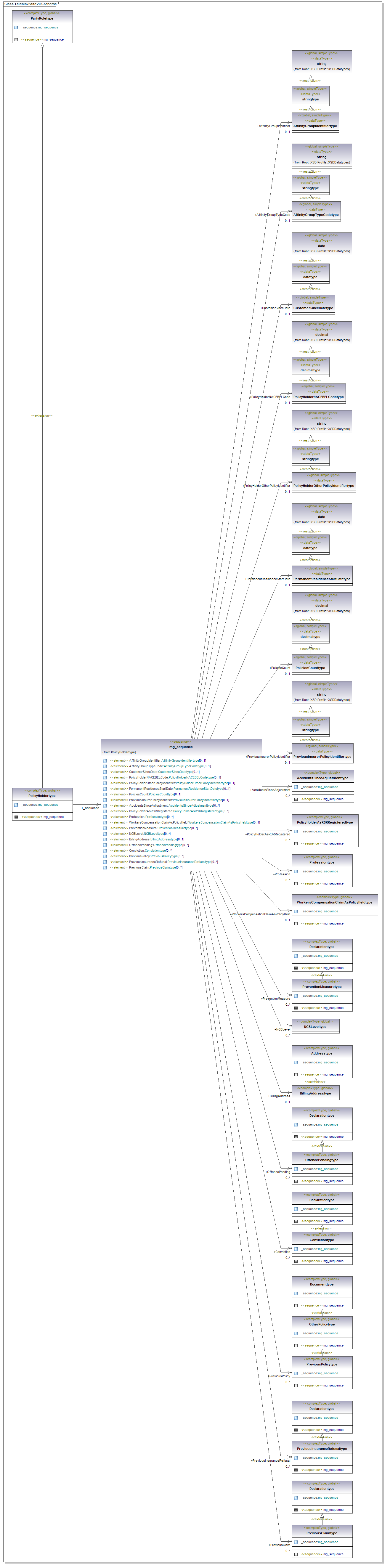This screenshot has height=1568, width=390.
Task: Select the mg_sequence class header
Action: pos(181,746)
